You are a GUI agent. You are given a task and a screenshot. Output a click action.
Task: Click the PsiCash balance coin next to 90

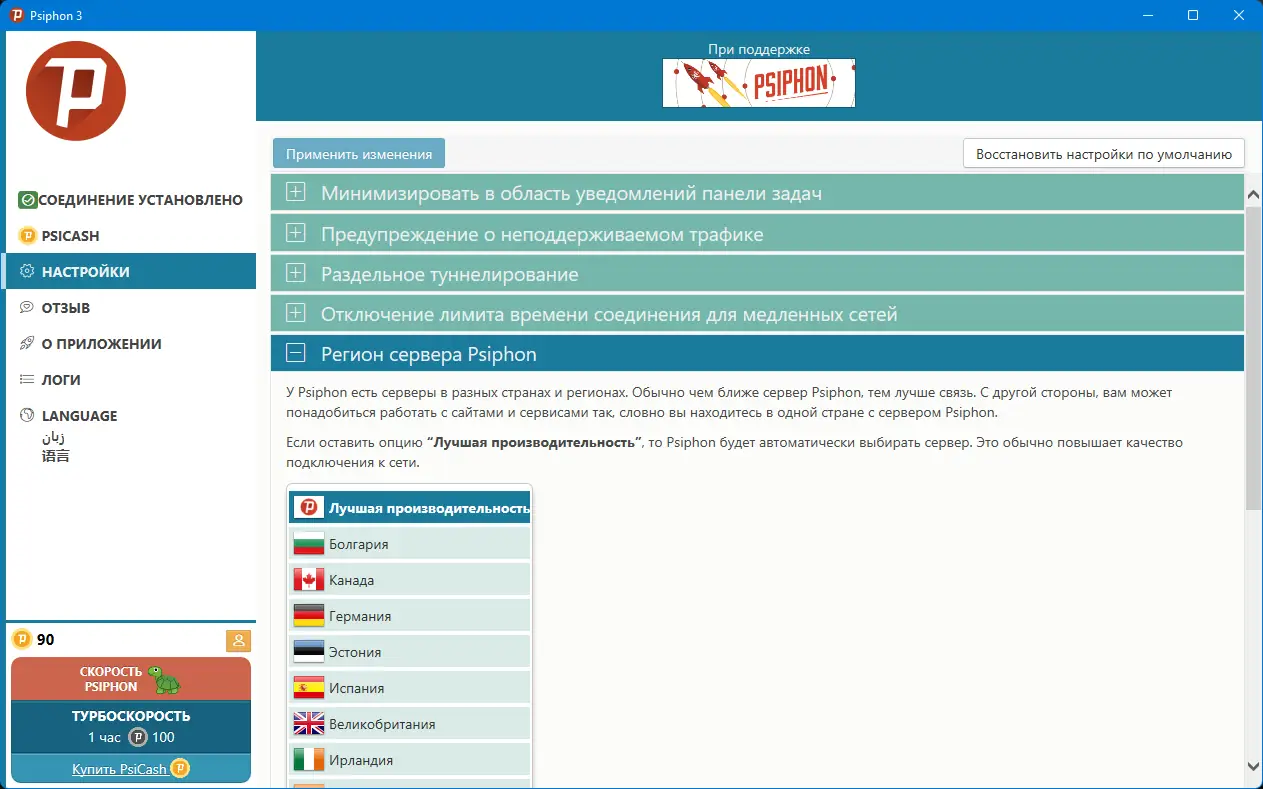22,640
